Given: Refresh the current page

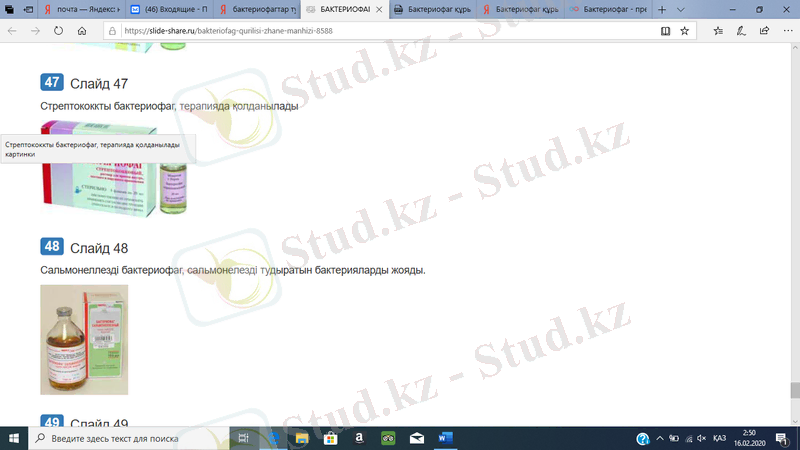Looking at the screenshot, I should tap(59, 31).
